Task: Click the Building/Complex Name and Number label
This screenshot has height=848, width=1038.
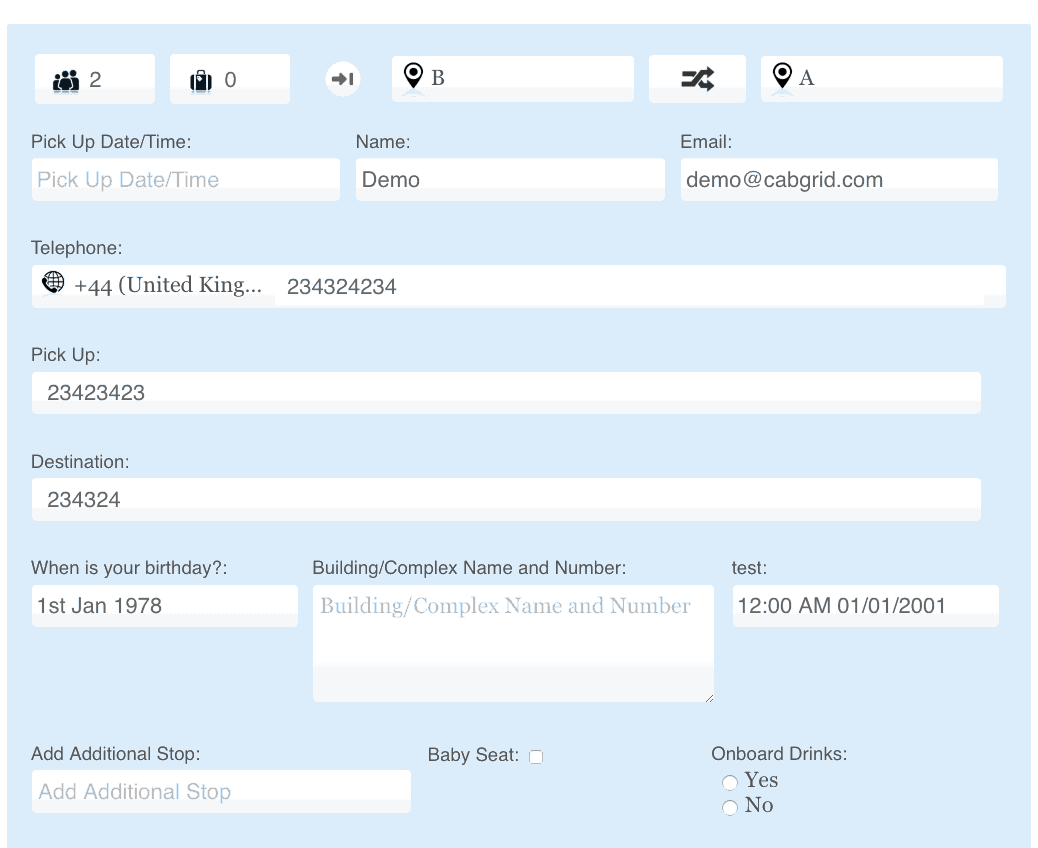Action: 469,568
